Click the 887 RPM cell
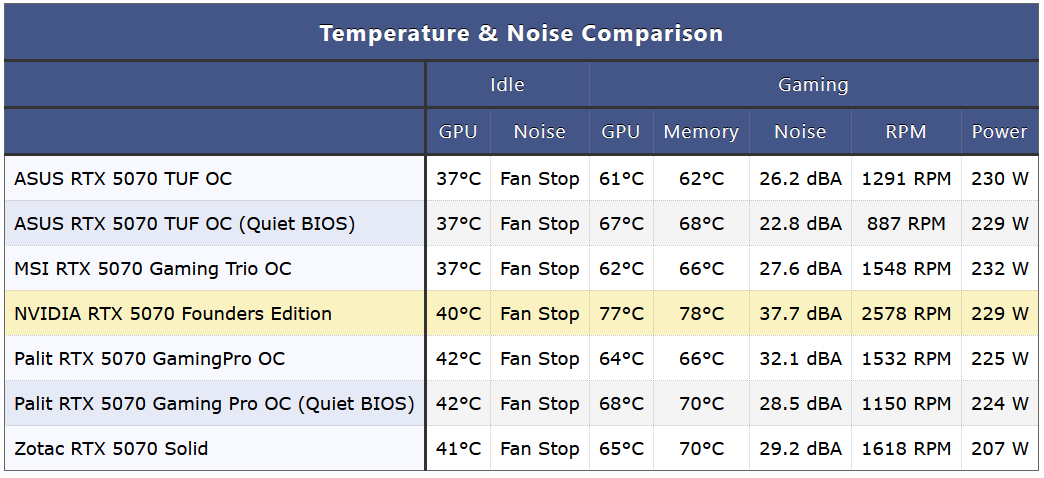 [906, 224]
